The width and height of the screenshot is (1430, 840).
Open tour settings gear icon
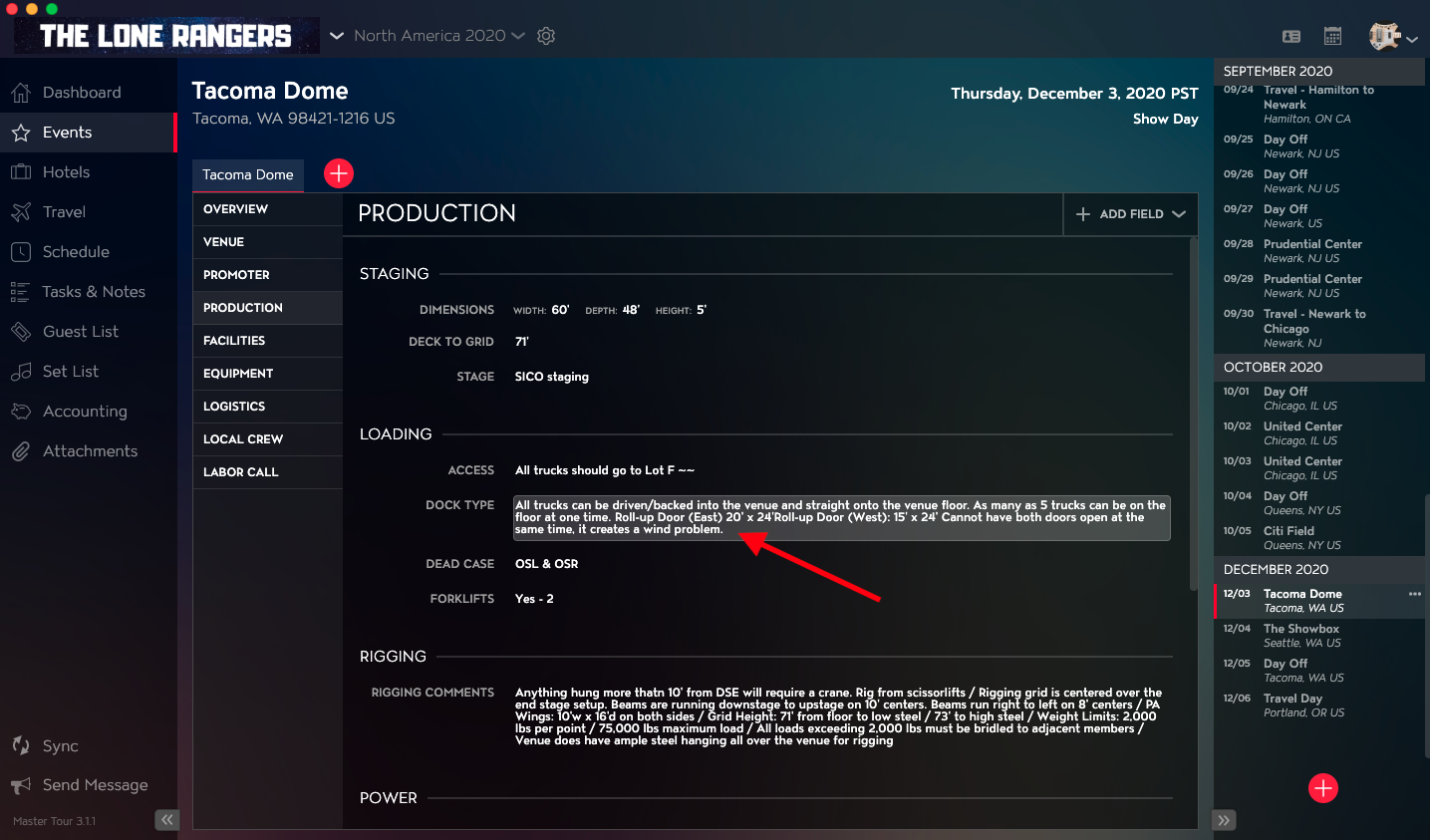click(x=546, y=36)
